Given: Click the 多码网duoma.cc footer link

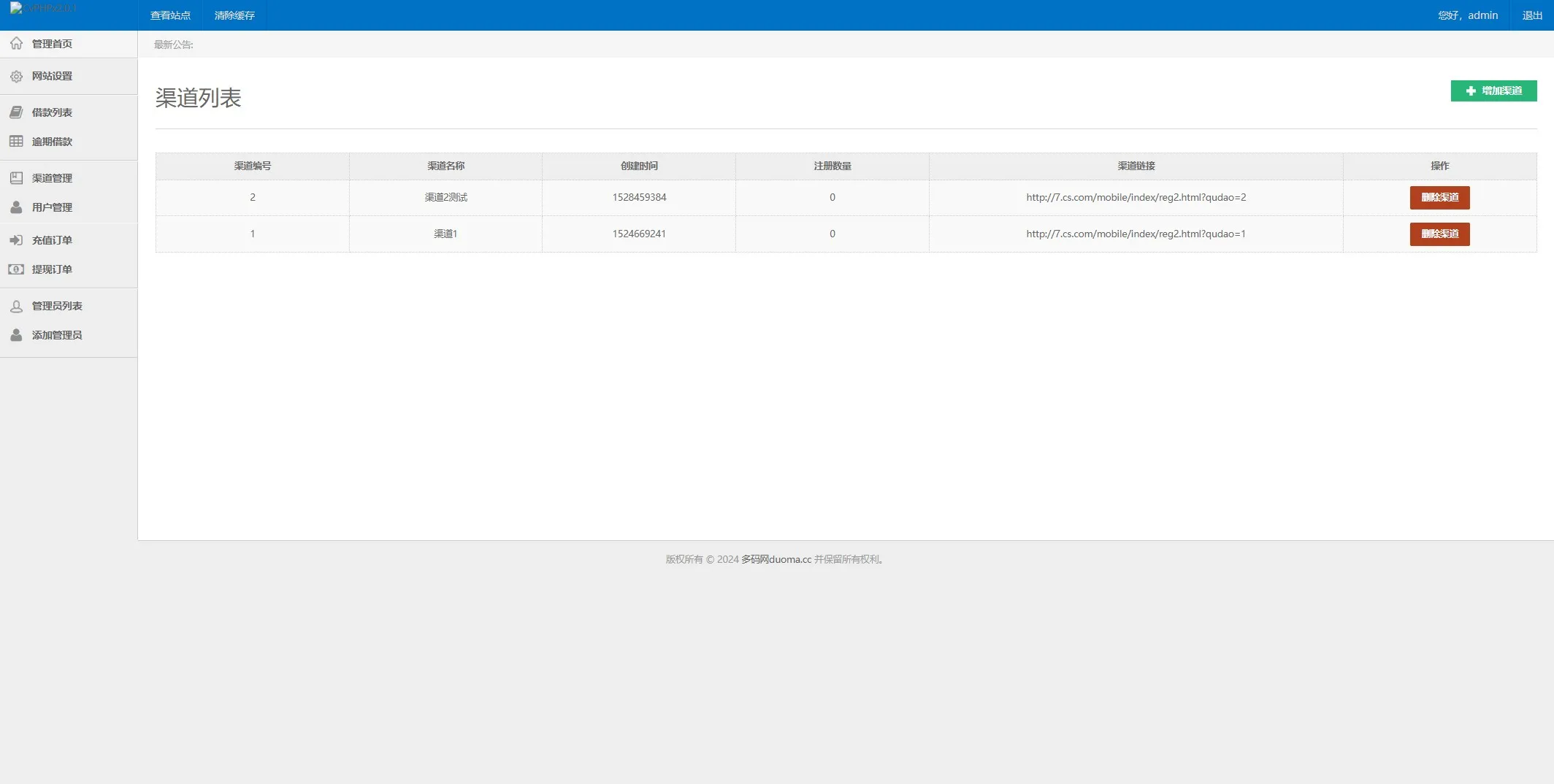Looking at the screenshot, I should tap(776, 560).
